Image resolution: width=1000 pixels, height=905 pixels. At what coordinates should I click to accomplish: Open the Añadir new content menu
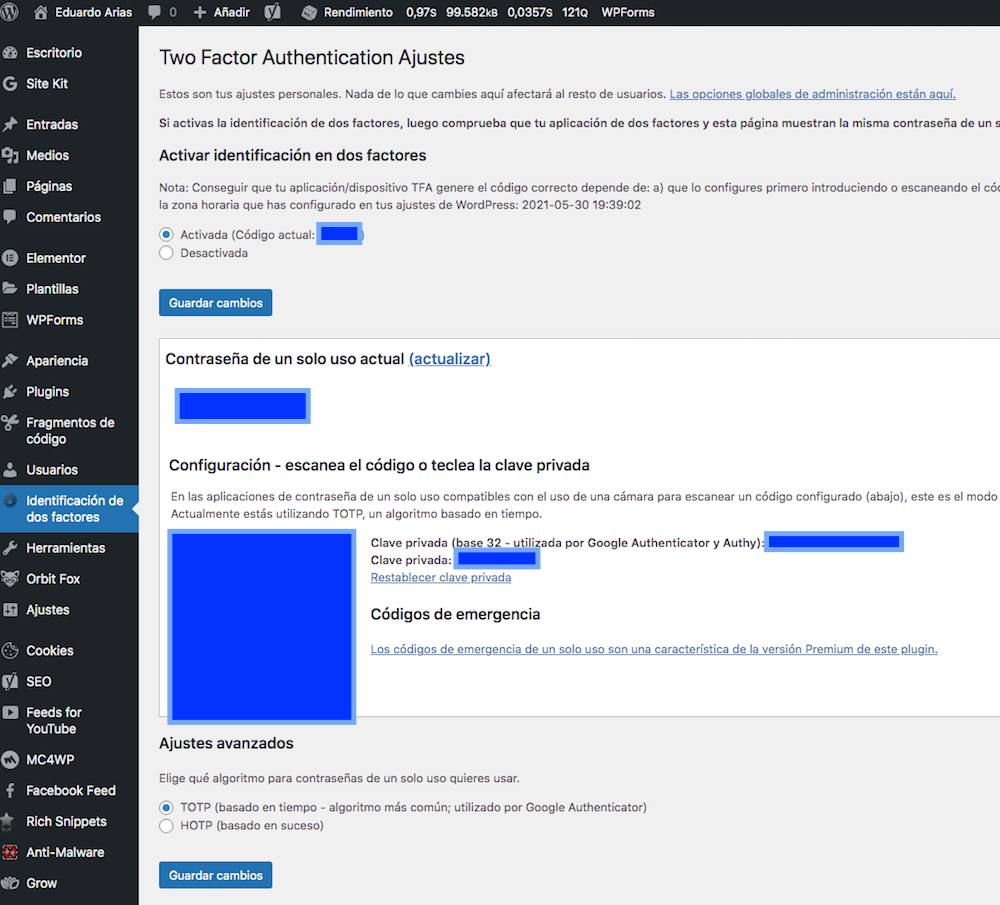[221, 13]
